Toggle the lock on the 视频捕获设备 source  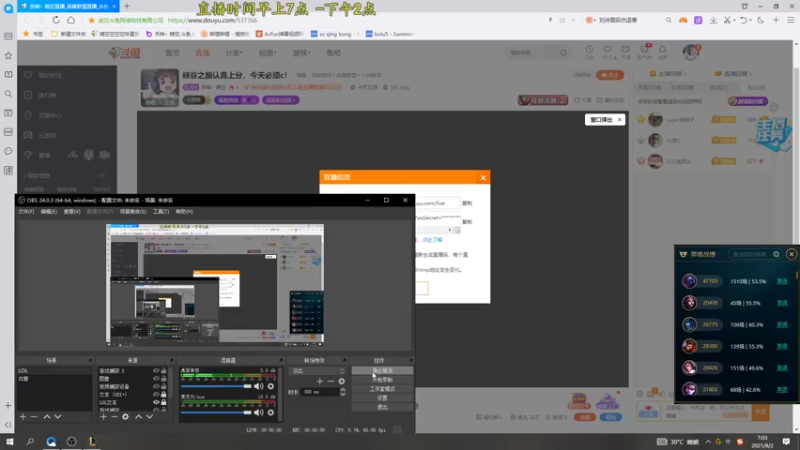(x=164, y=386)
